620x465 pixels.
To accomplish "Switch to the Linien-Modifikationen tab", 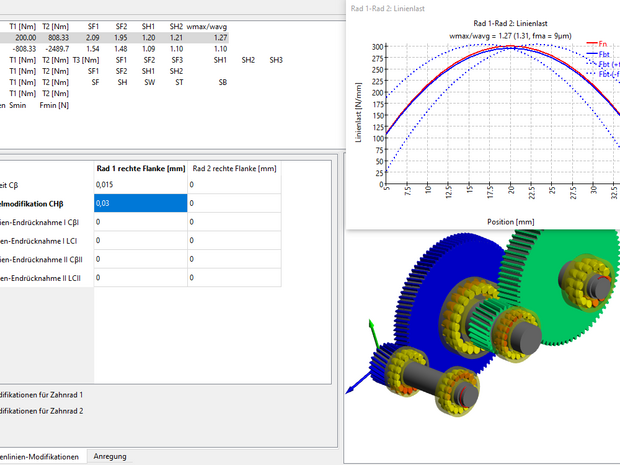I will click(x=40, y=456).
